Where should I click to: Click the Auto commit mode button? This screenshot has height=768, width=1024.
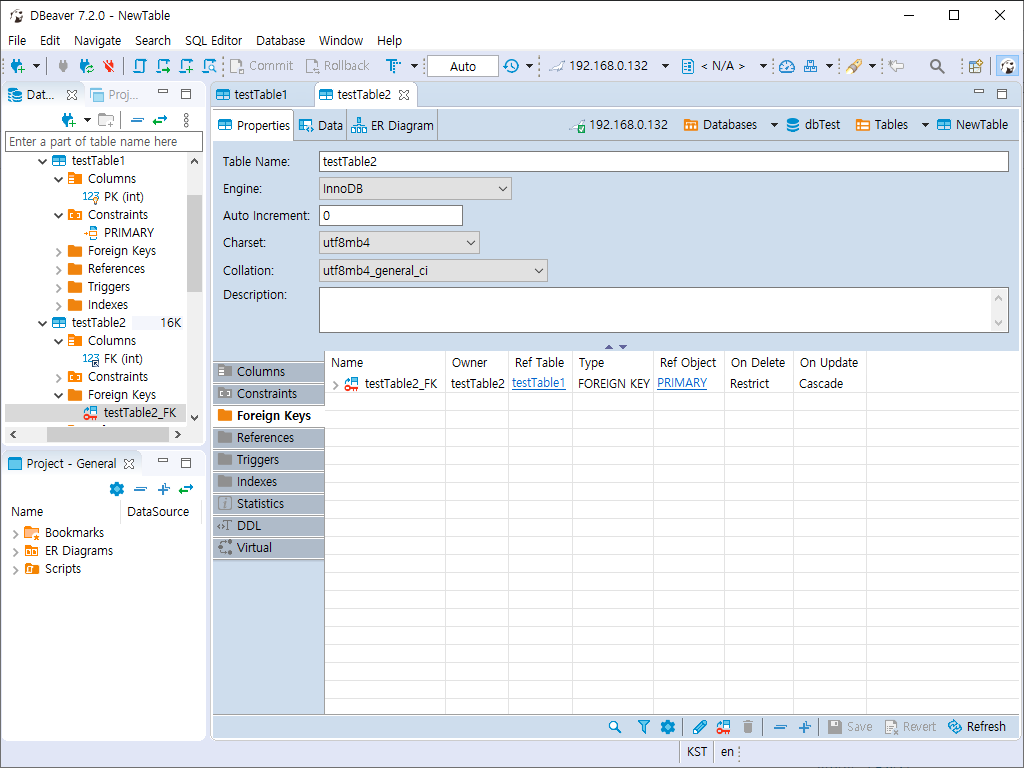click(463, 66)
